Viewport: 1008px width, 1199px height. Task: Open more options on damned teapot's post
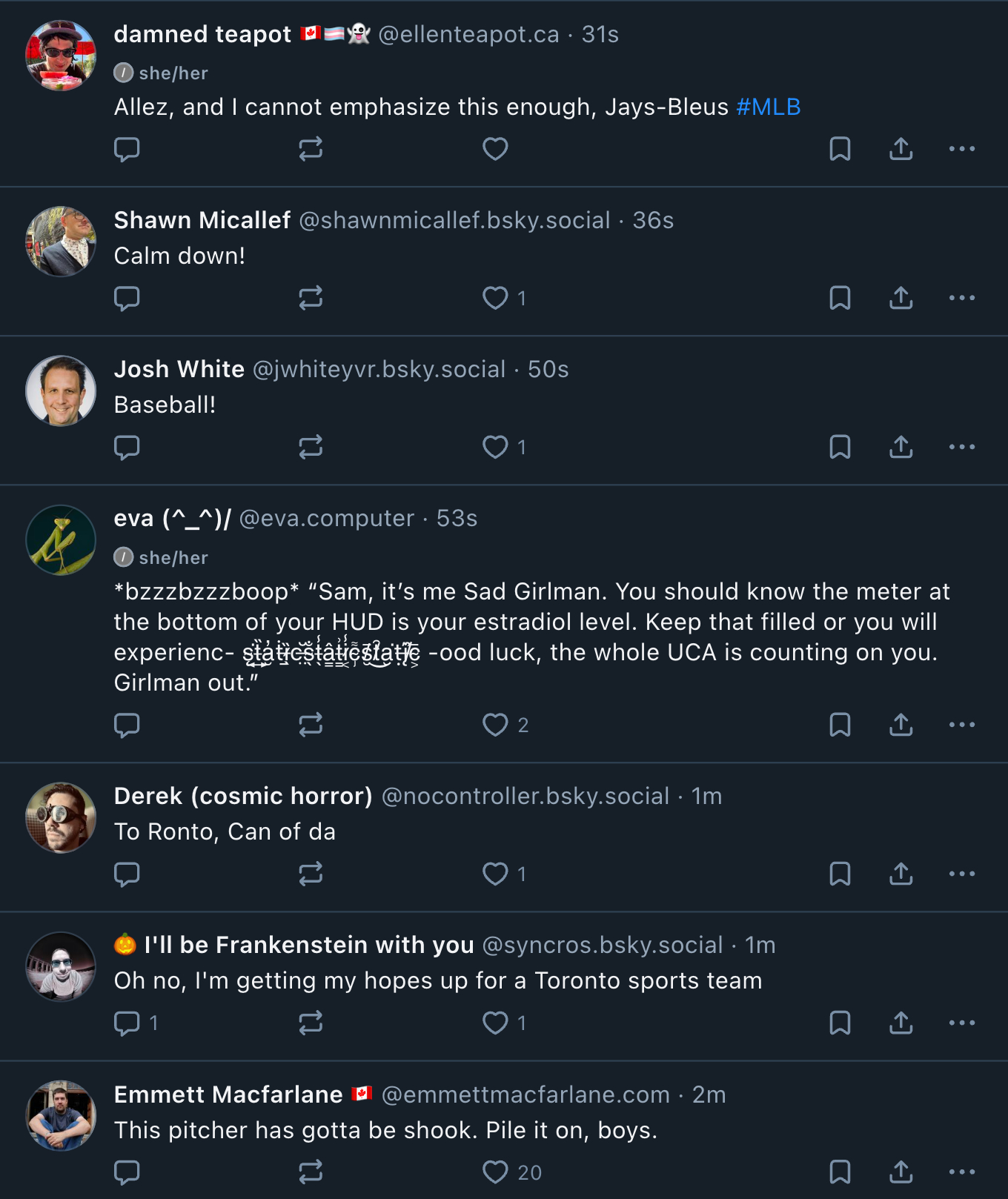click(962, 149)
